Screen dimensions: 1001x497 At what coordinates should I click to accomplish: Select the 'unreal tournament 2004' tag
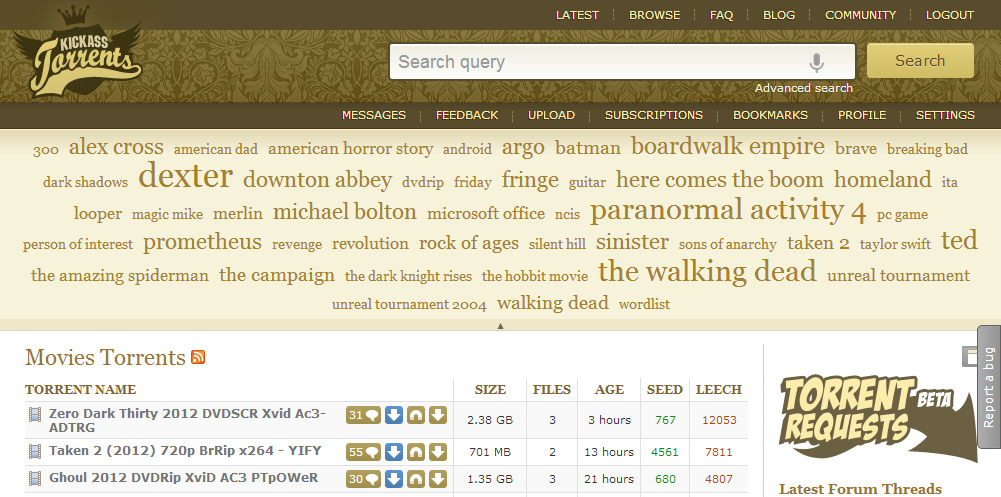coord(409,304)
